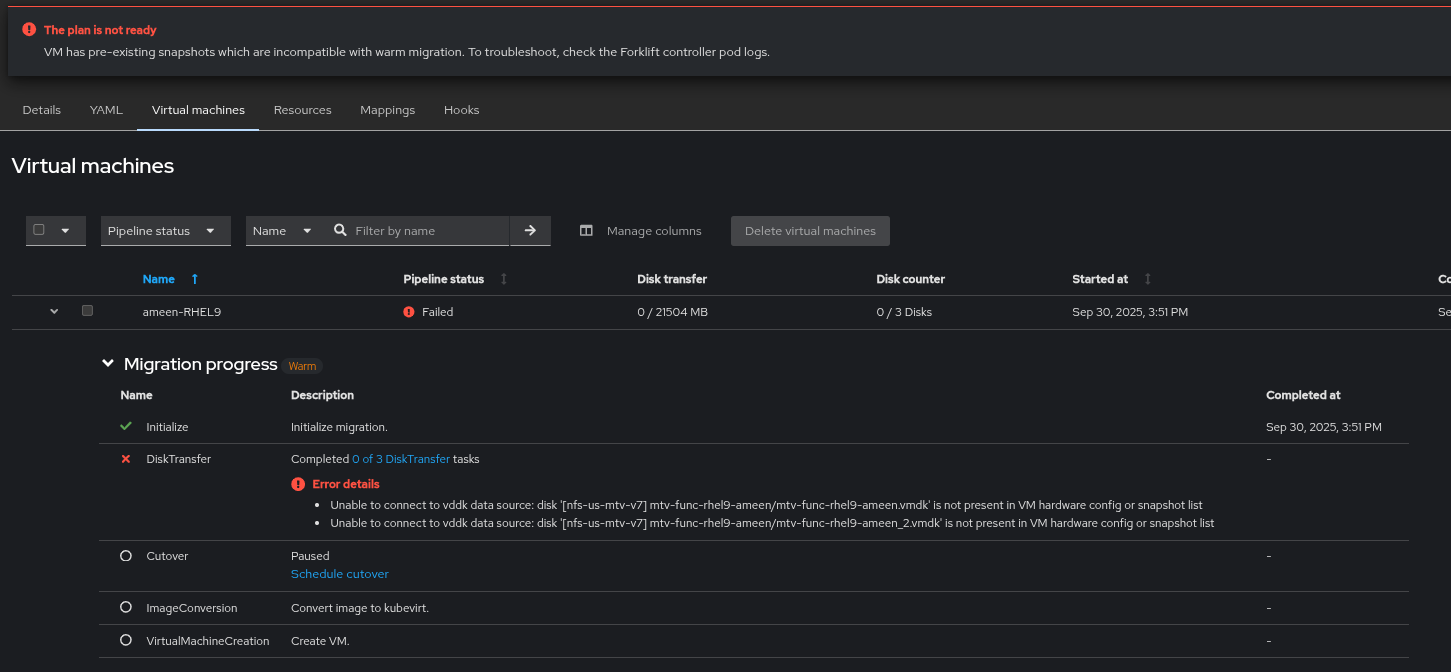This screenshot has width=1451, height=672.
Task: Click the red Failed status icon
Action: coord(409,312)
